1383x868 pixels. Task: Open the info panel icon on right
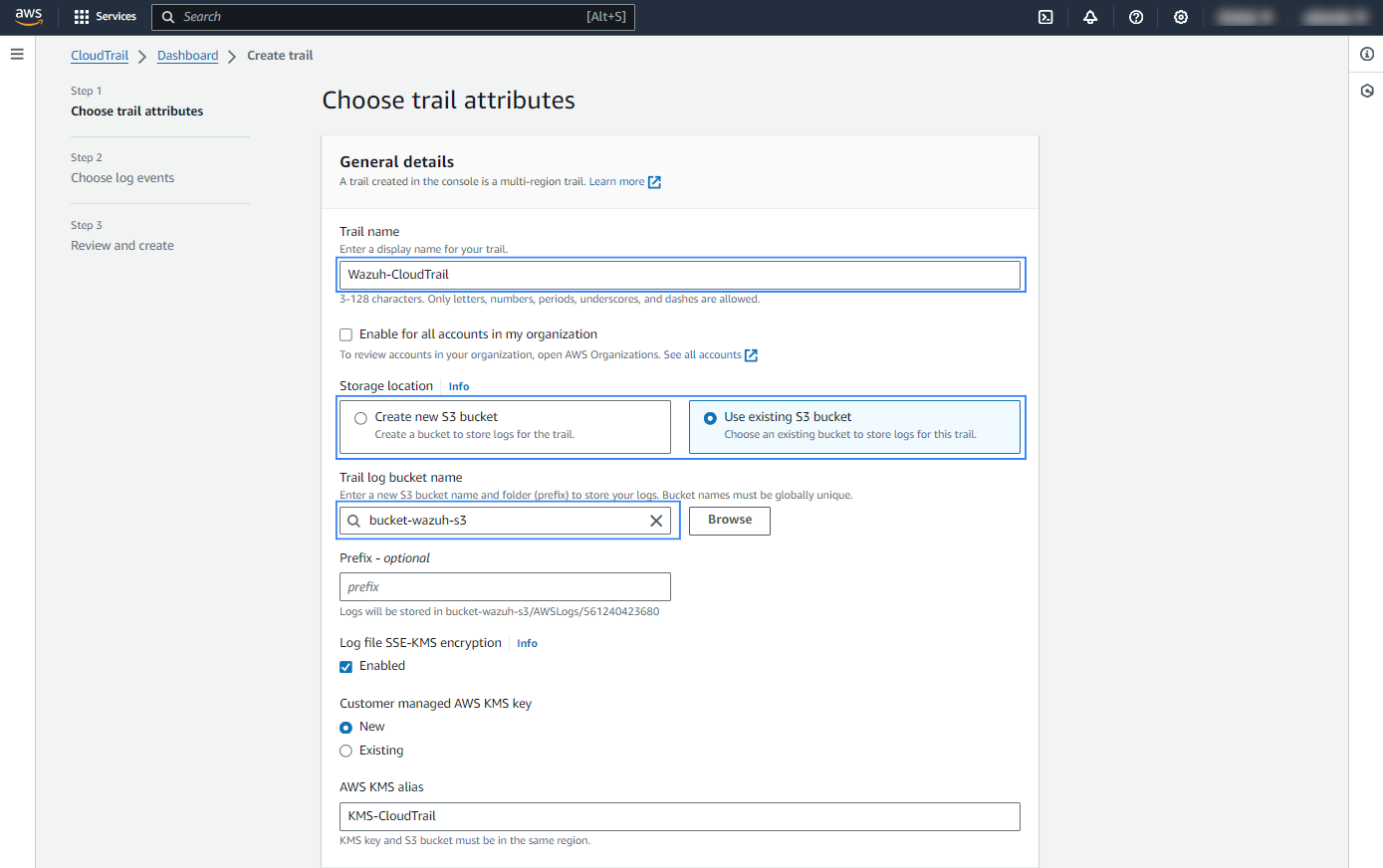coord(1367,55)
